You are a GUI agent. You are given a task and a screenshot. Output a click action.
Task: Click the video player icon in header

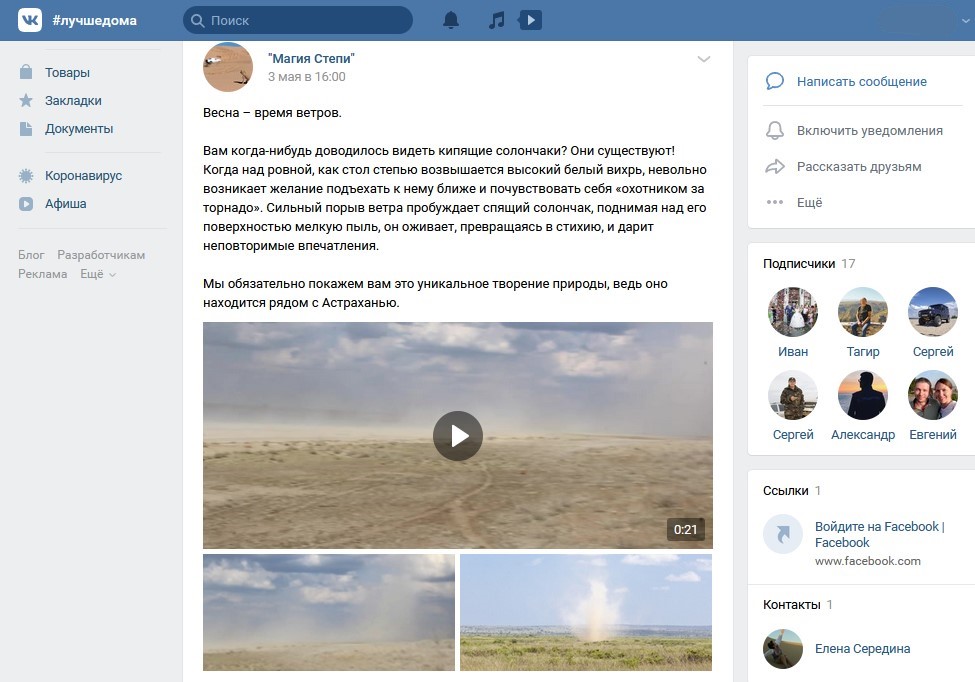pyautogui.click(x=531, y=20)
